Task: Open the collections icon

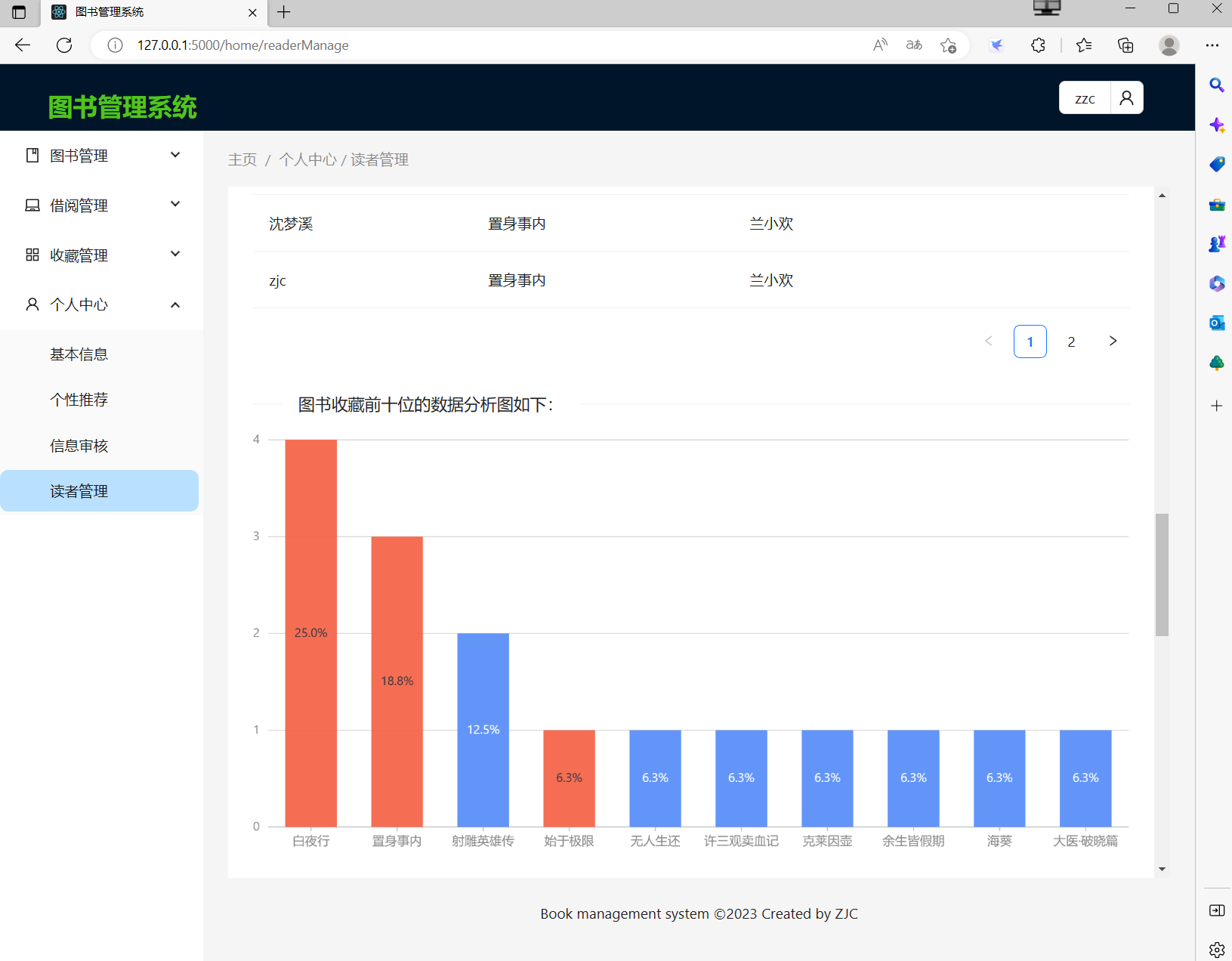Action: pos(1125,45)
